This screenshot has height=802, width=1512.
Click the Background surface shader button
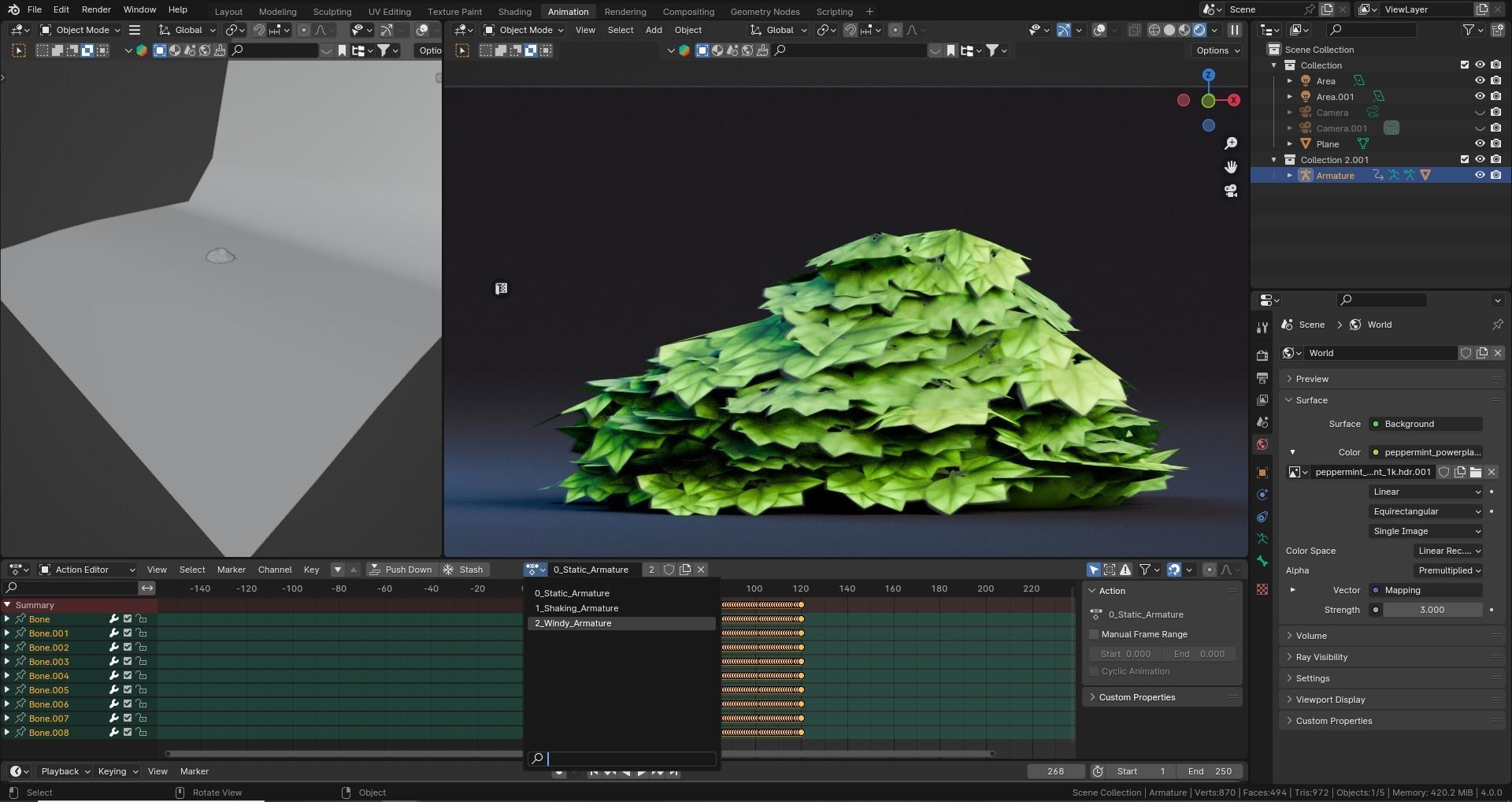1425,424
